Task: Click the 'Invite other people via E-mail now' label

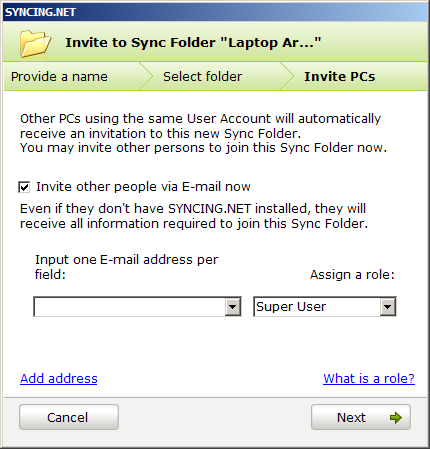Action: (143, 187)
